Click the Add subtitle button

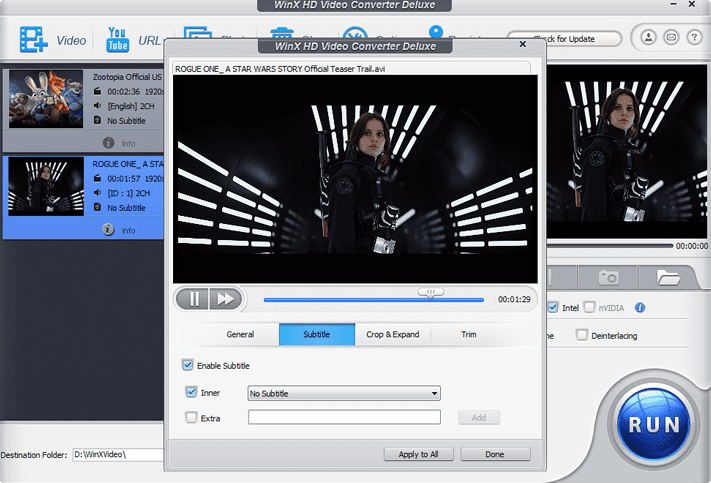[479, 417]
